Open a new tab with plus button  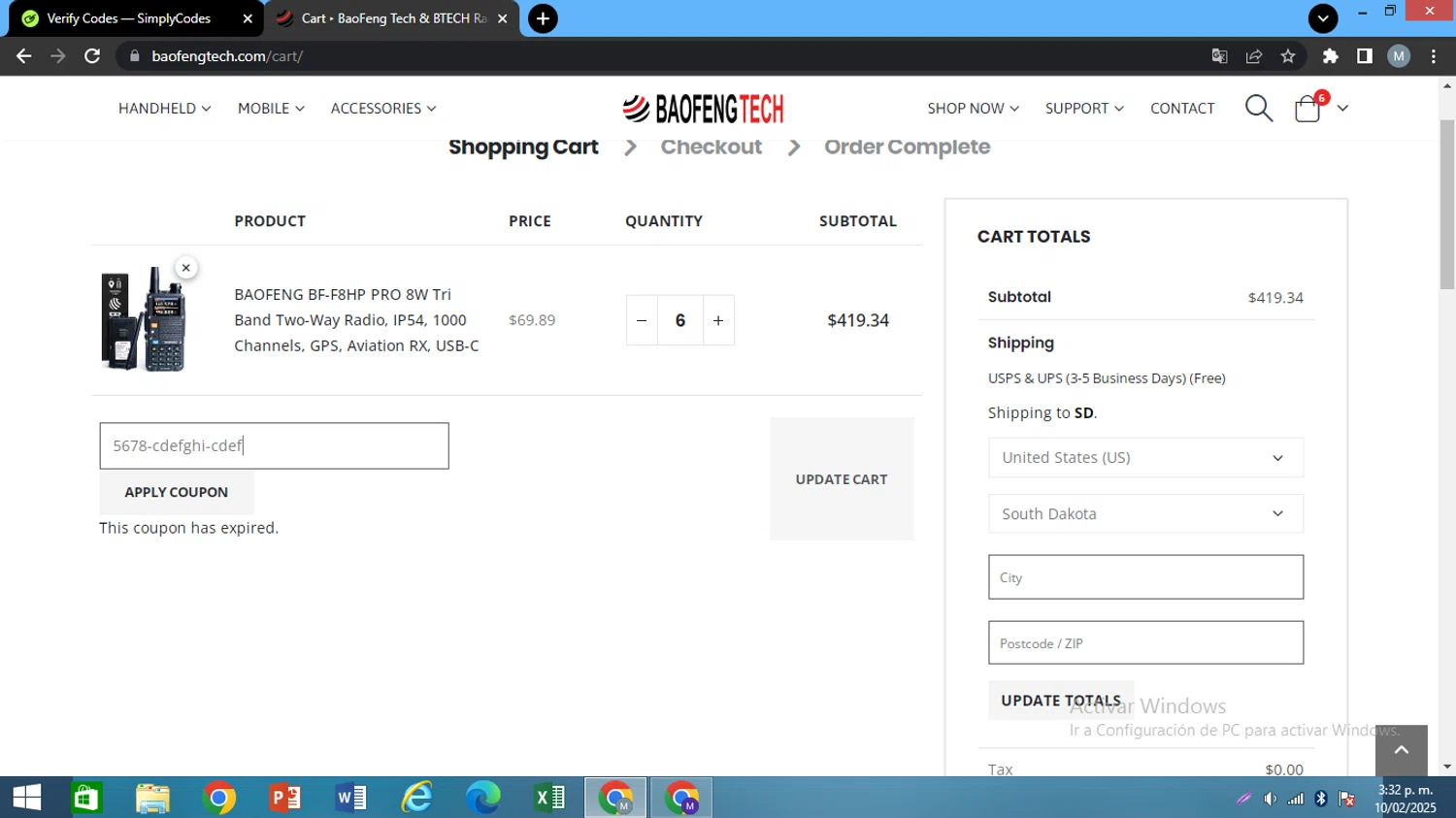click(x=543, y=18)
